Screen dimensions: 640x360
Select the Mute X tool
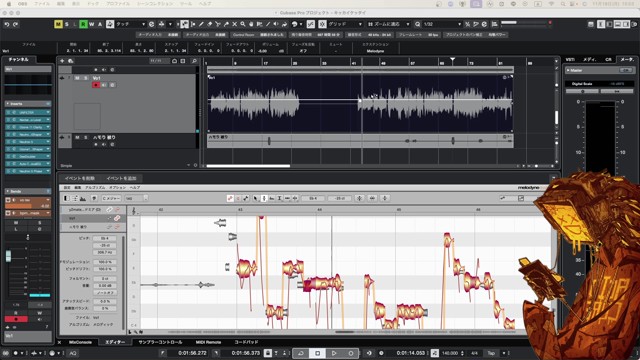tap(234, 24)
